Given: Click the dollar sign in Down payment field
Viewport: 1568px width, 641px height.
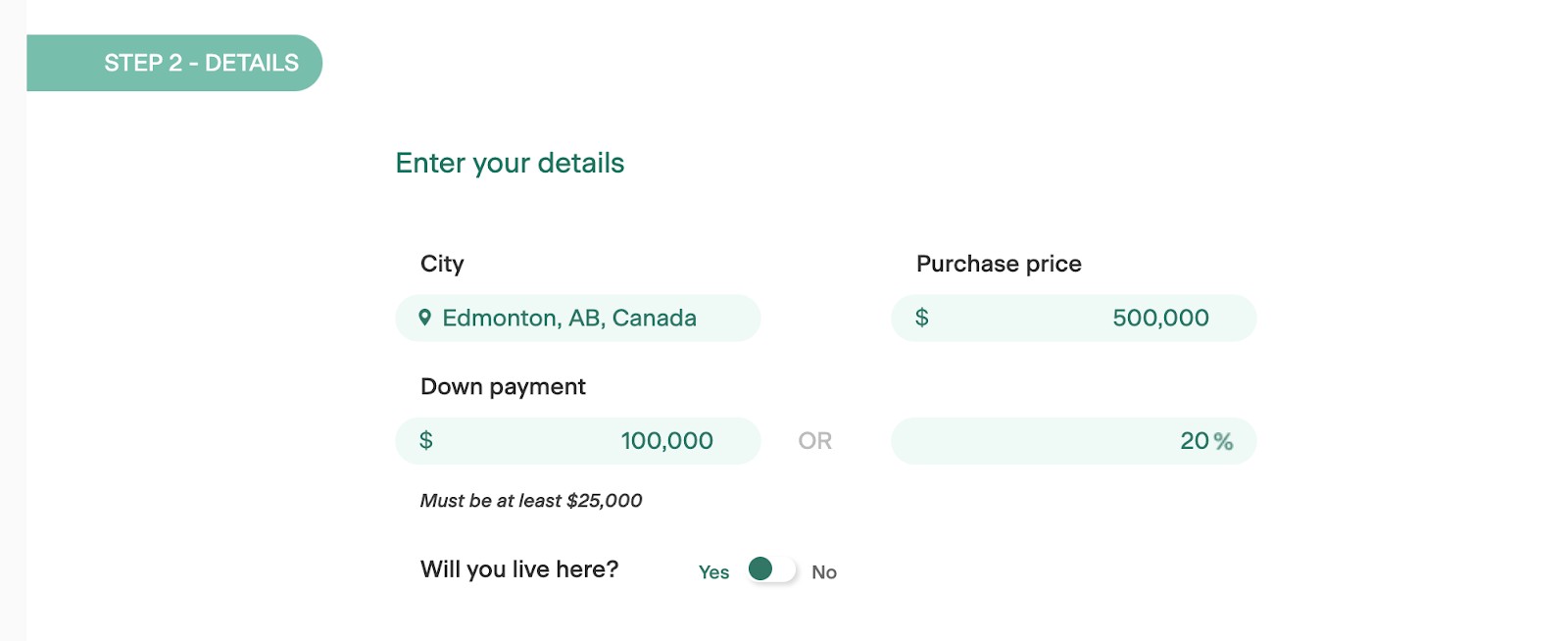Looking at the screenshot, I should pos(425,441).
